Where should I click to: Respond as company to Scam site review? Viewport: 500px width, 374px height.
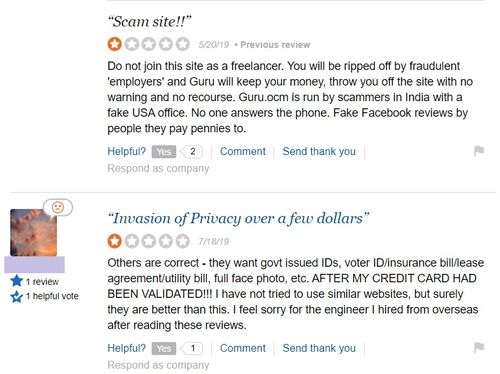coord(158,169)
